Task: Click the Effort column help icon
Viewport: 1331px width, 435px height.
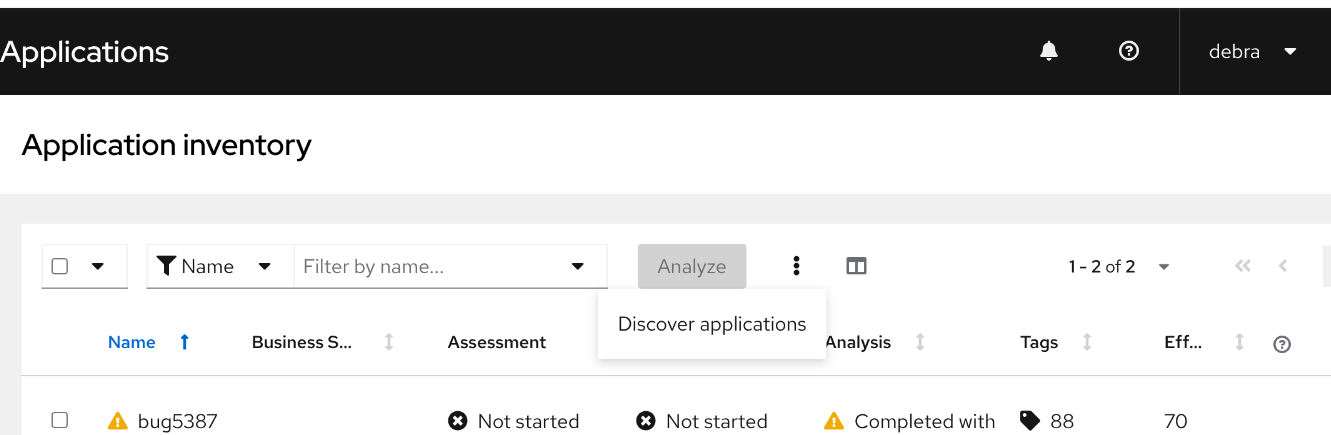Action: (1282, 343)
